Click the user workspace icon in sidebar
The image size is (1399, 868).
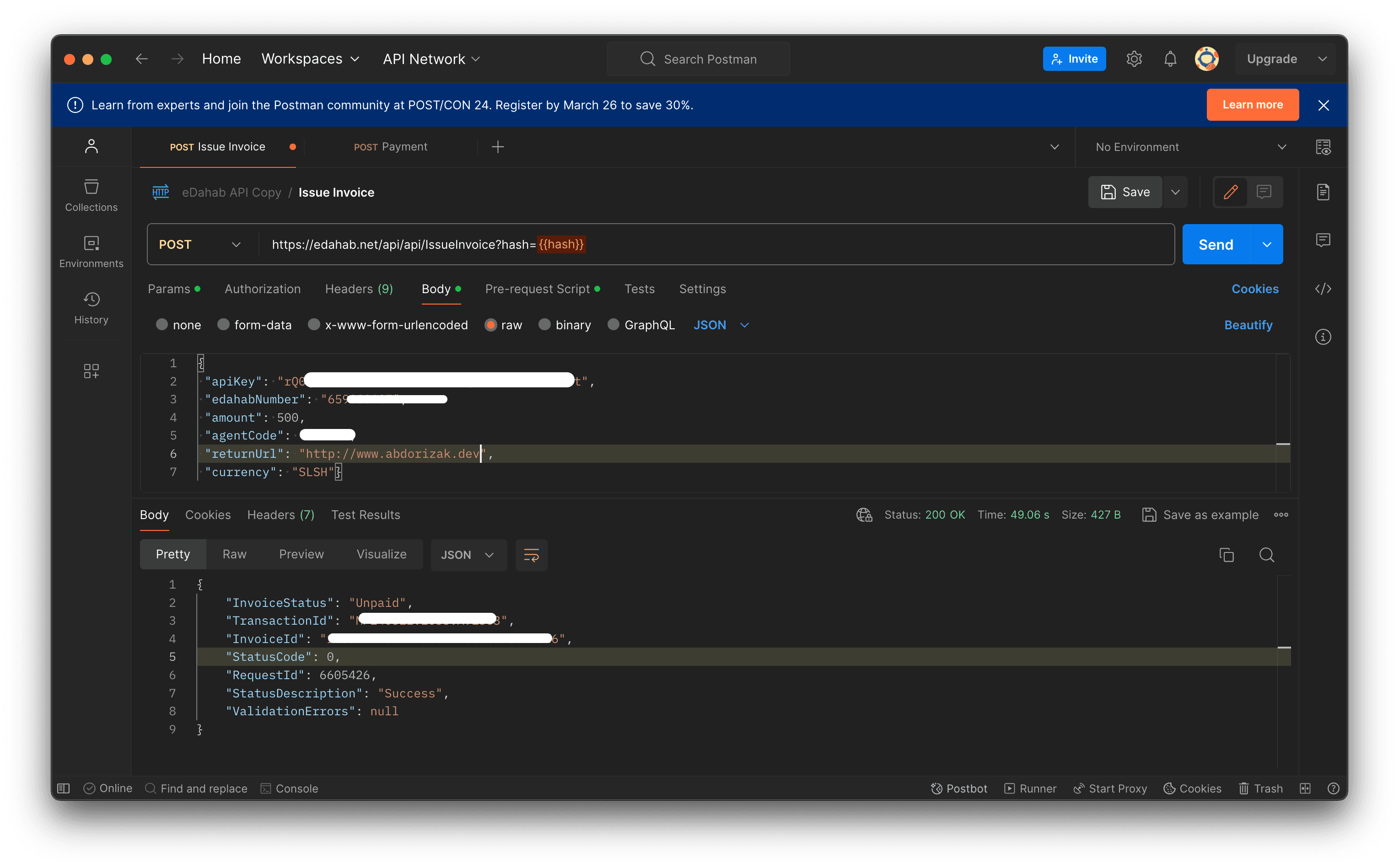91,146
